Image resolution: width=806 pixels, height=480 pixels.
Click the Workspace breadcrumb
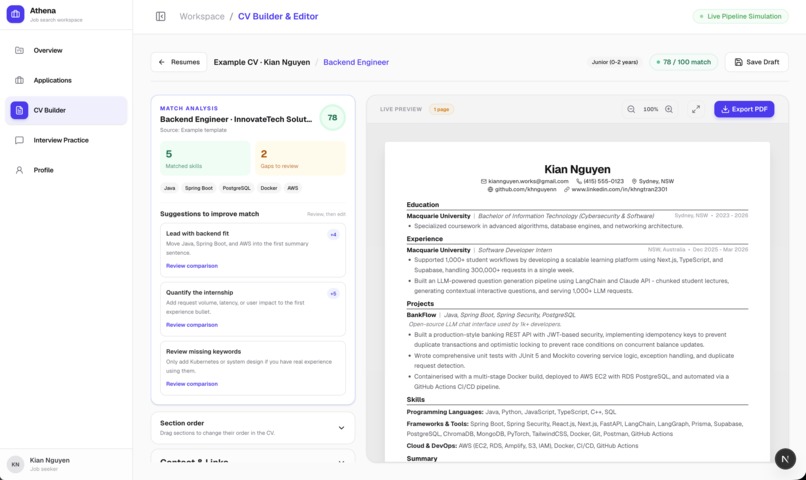202,16
